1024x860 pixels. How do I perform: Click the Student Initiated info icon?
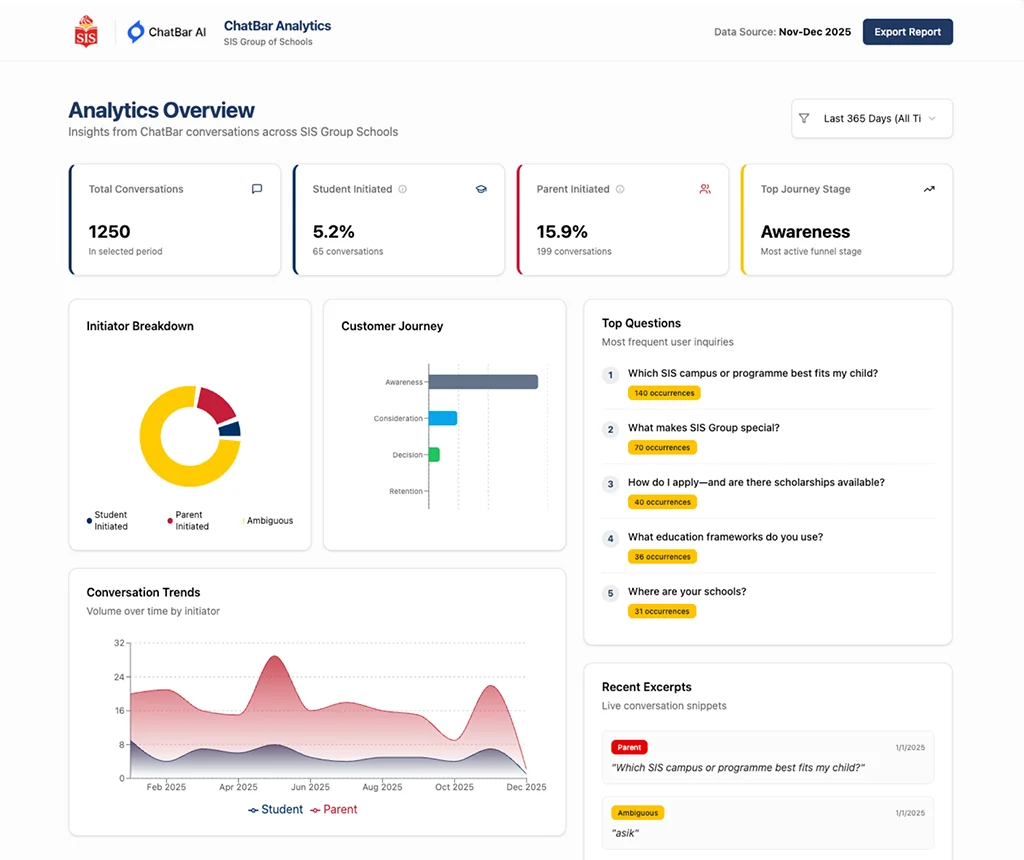(403, 189)
